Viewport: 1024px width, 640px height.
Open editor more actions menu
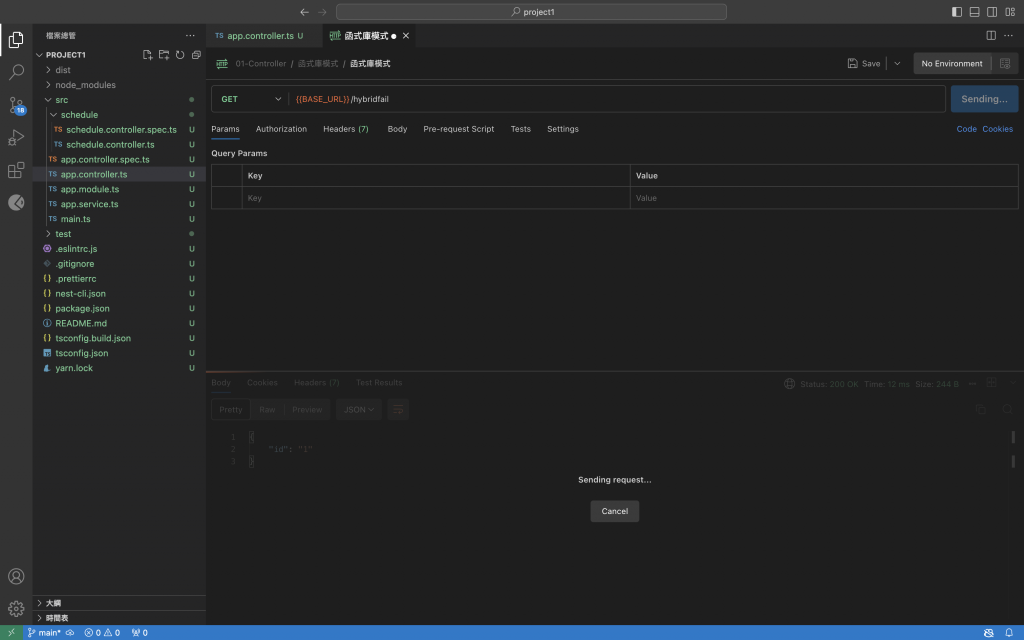pyautogui.click(x=1008, y=36)
